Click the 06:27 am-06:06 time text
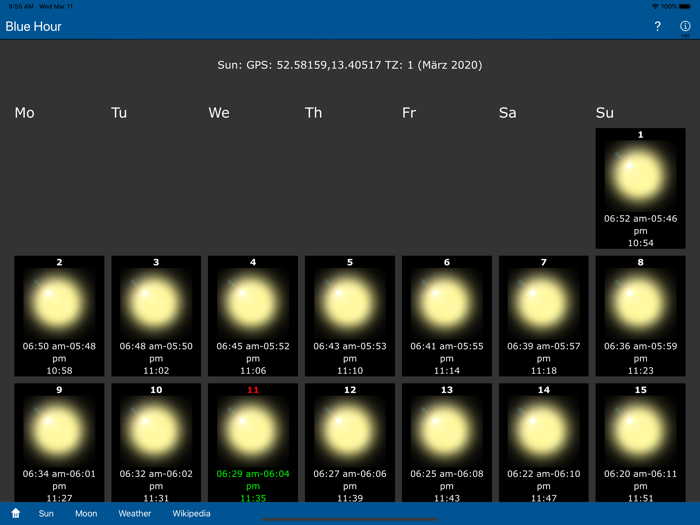This screenshot has width=700, height=525. point(350,474)
